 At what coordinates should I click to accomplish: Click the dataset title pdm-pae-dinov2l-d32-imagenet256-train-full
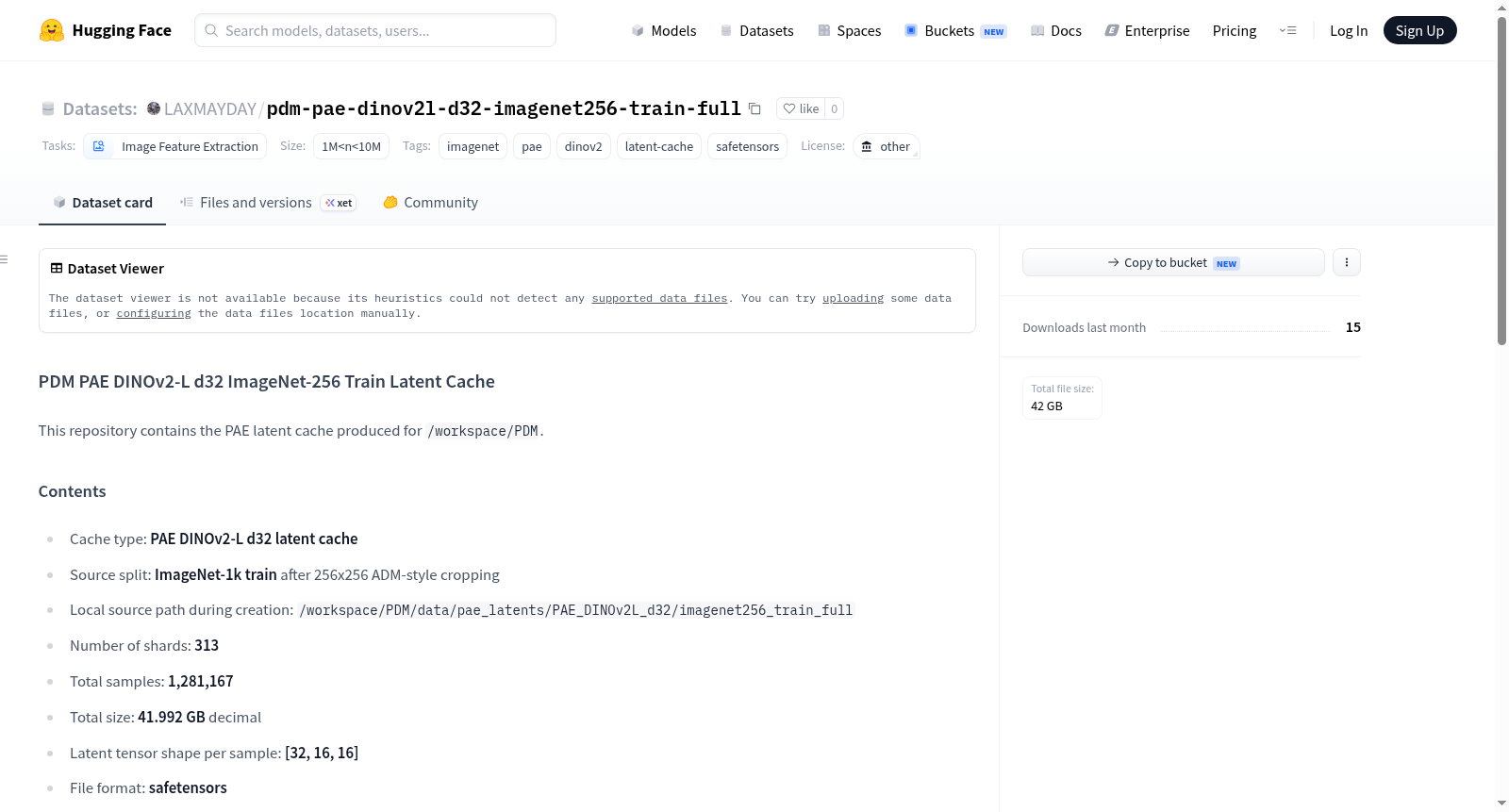[x=504, y=108]
